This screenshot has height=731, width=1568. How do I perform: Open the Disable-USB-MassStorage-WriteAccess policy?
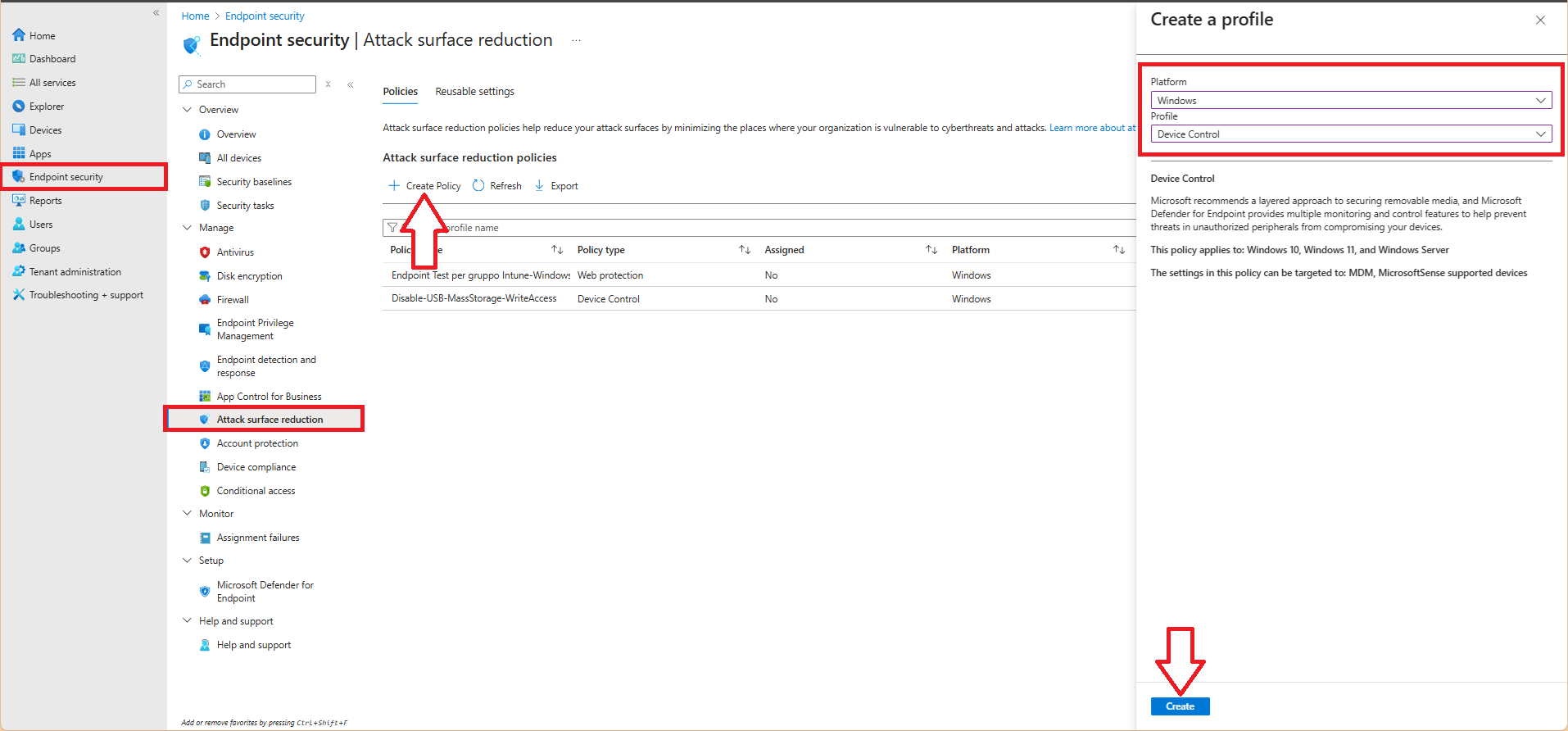474,299
